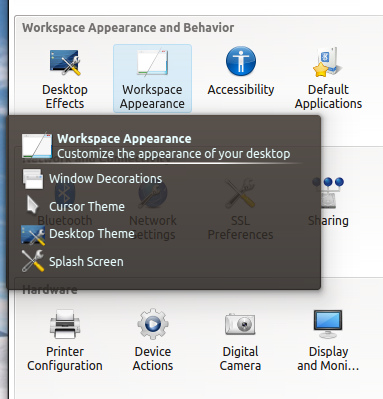Click the "Workspace Appearance and Behavior" heading

128,28
